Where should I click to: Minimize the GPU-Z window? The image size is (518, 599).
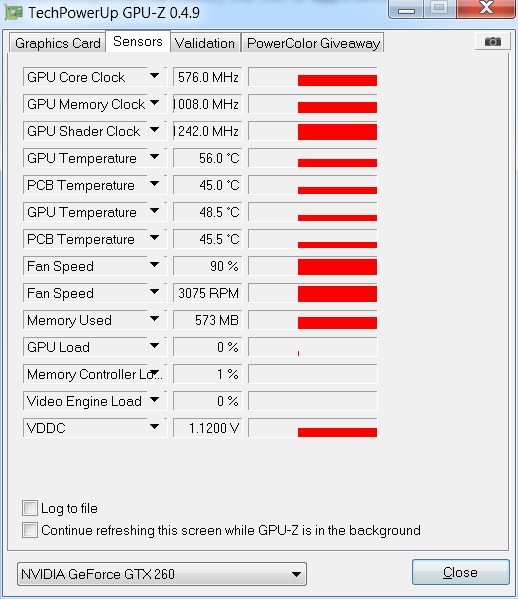(x=406, y=9)
